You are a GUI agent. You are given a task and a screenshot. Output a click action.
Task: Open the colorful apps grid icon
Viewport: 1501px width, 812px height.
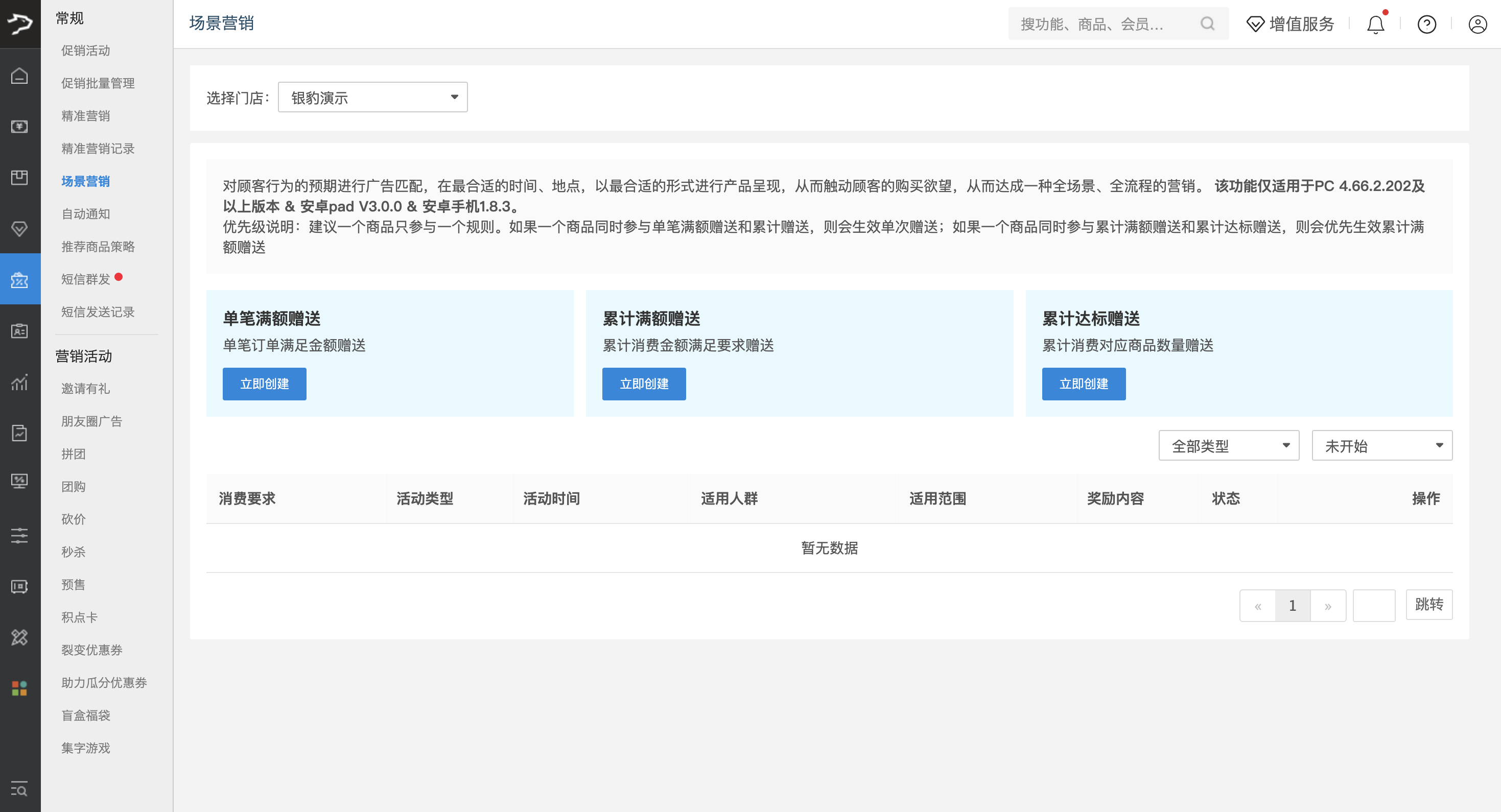pos(20,688)
